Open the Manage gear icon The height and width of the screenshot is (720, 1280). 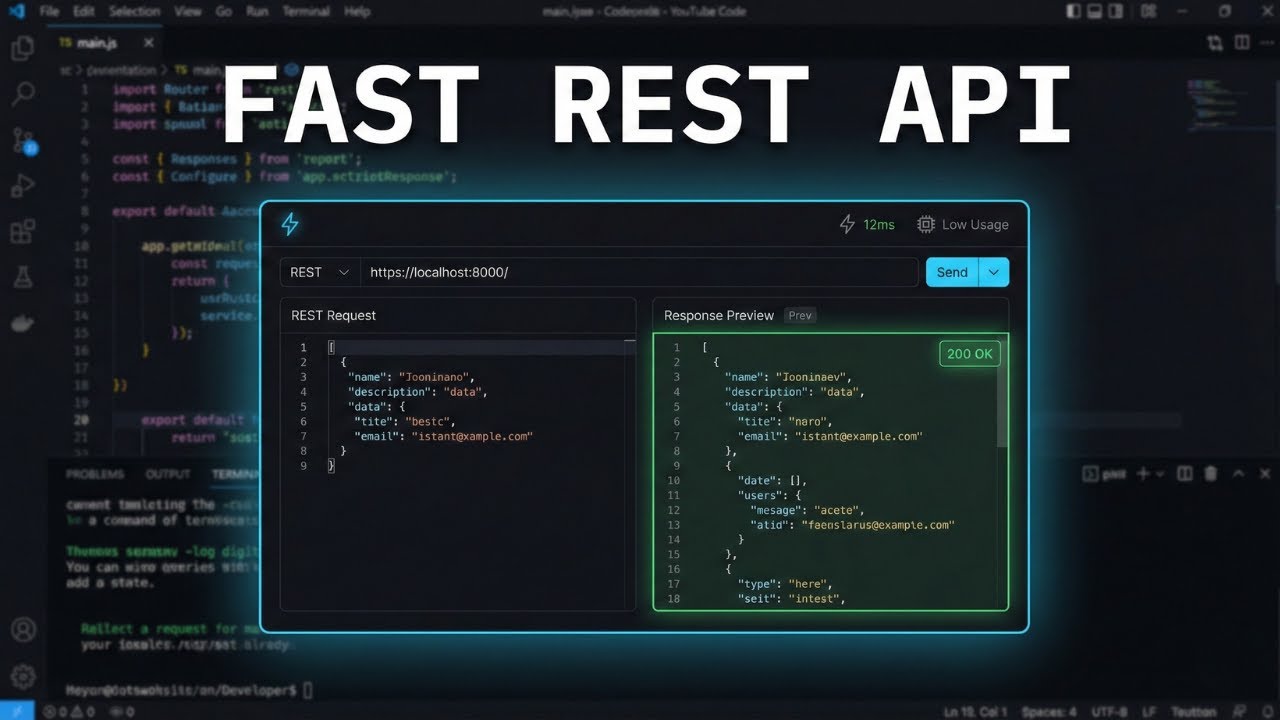[22, 676]
